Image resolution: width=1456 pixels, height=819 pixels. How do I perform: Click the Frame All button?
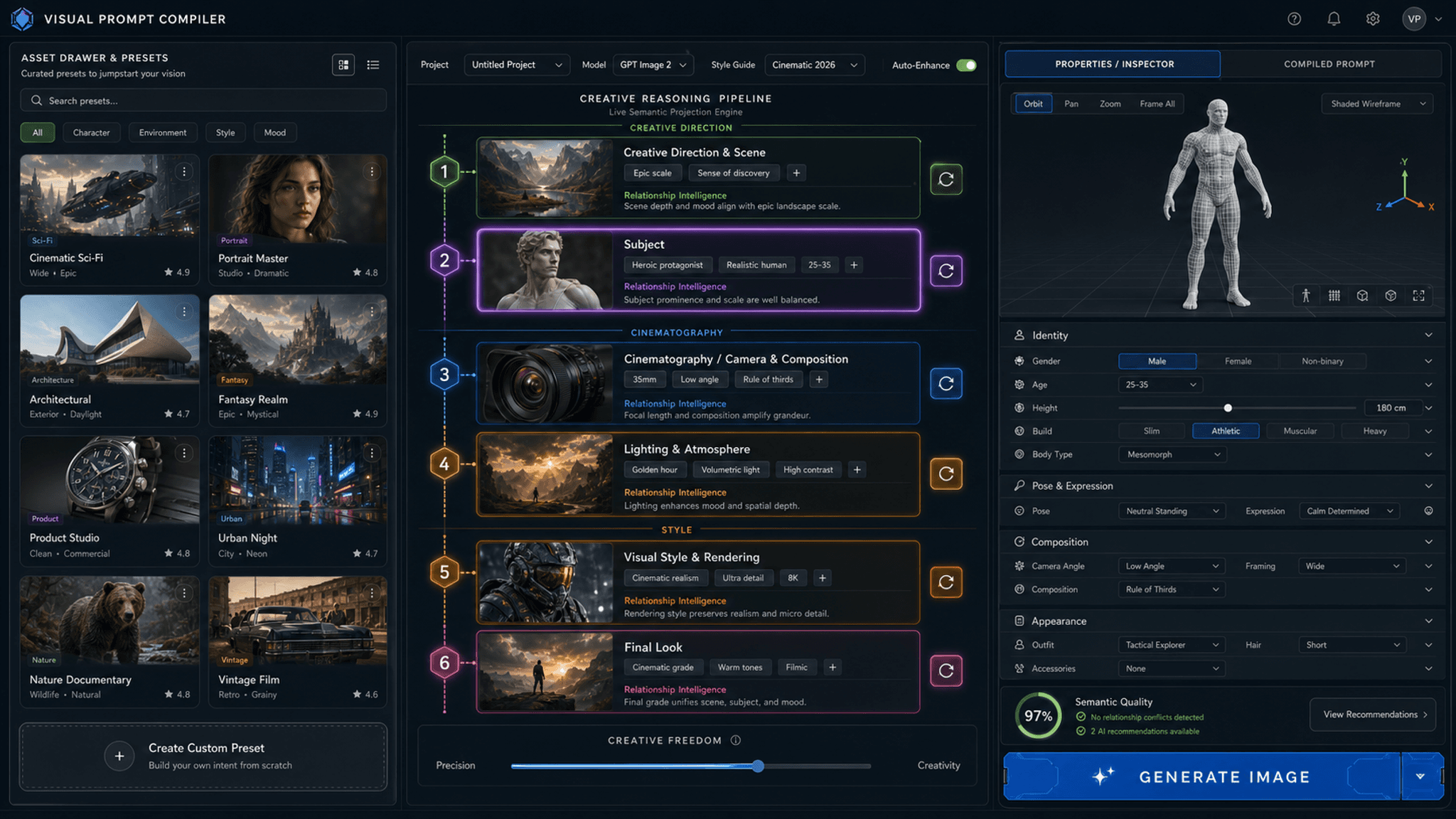tap(1157, 104)
